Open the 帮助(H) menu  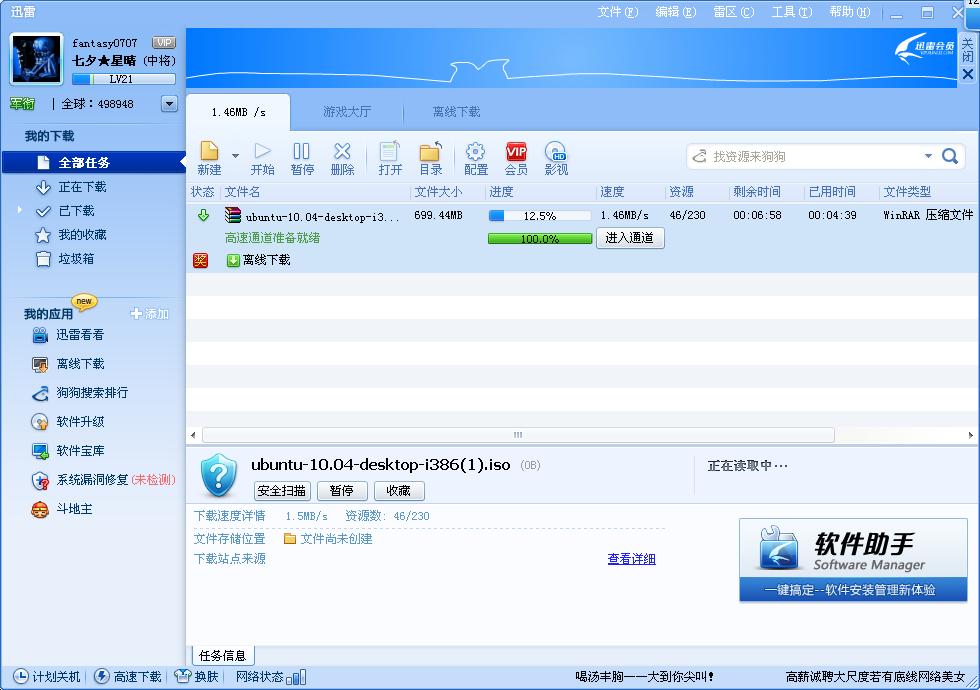coord(850,12)
